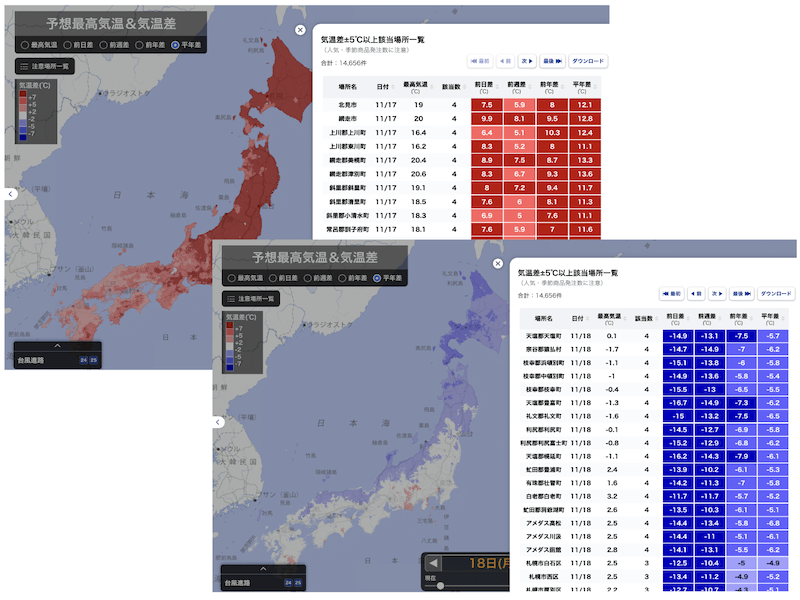Open 注意場所一覧 list in upper map
This screenshot has width=800, height=600.
[x=44, y=66]
